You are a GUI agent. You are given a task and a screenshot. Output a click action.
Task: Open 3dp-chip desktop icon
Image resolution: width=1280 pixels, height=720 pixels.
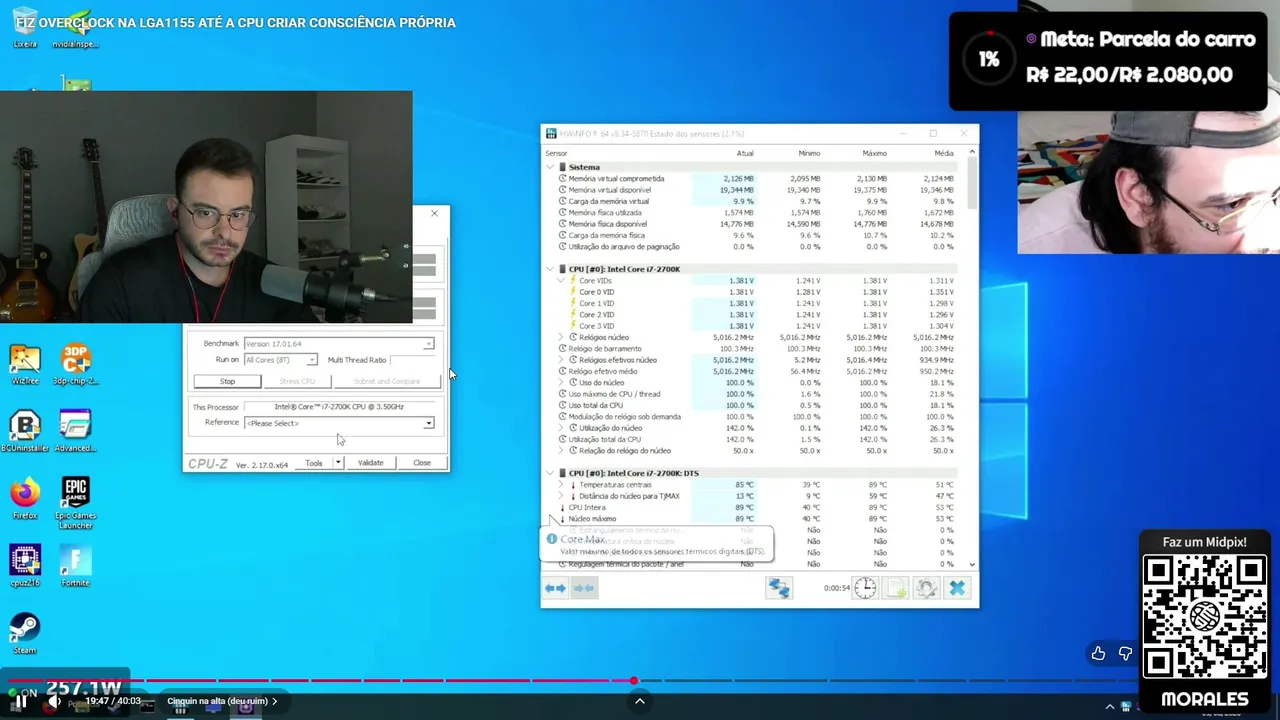[x=75, y=365]
